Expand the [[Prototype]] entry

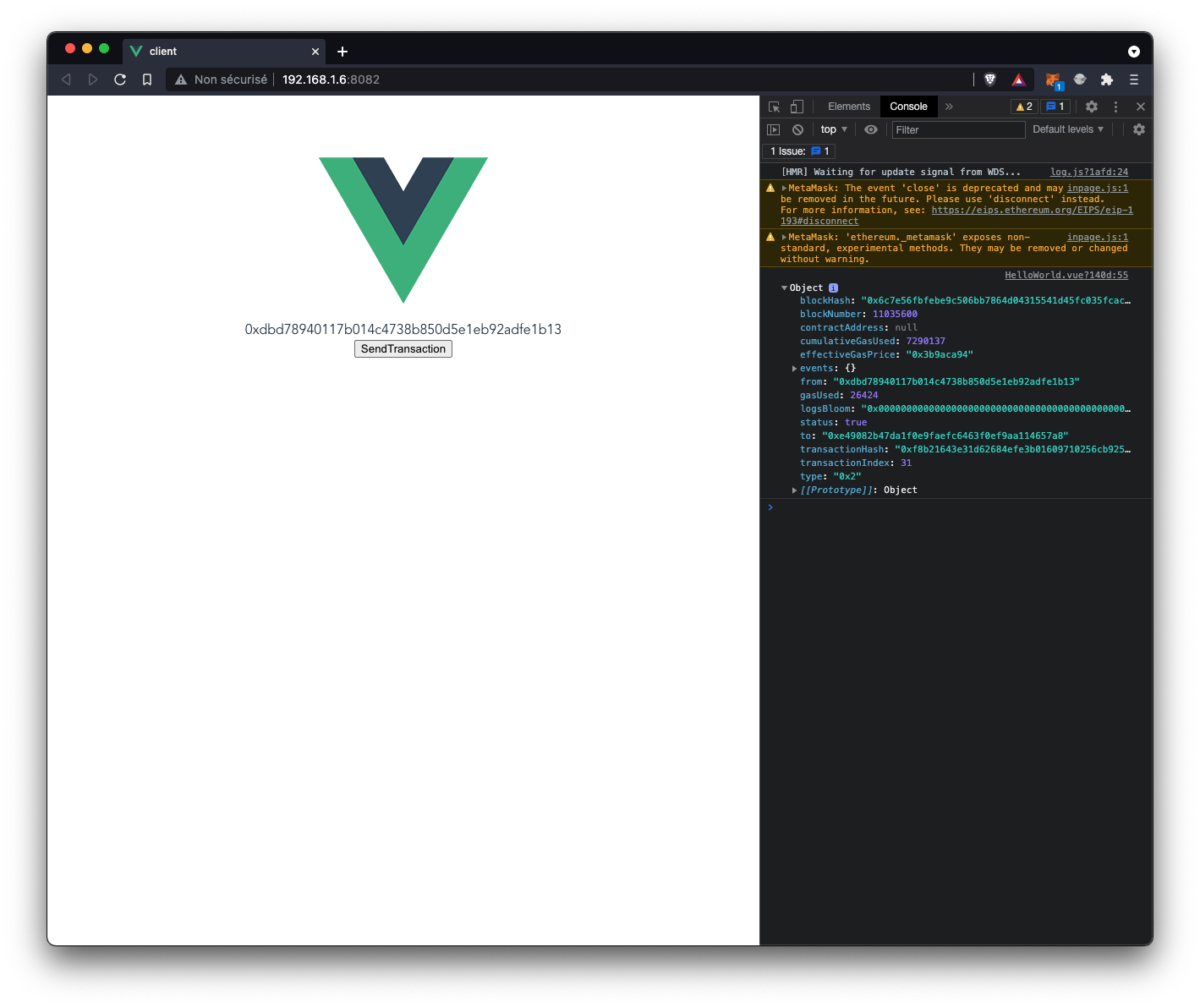click(x=794, y=490)
